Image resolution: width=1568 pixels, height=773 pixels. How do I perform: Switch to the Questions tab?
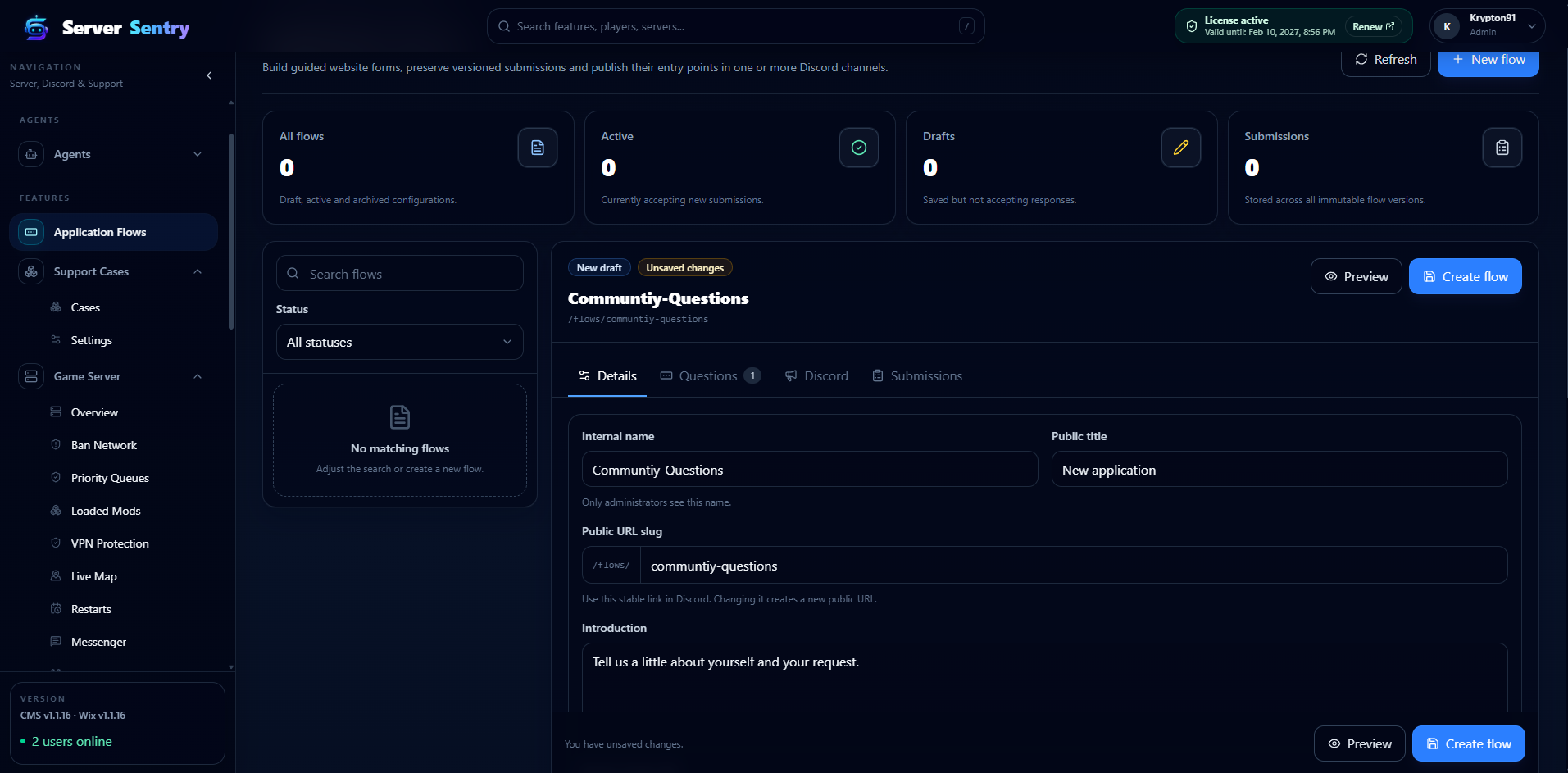[711, 375]
